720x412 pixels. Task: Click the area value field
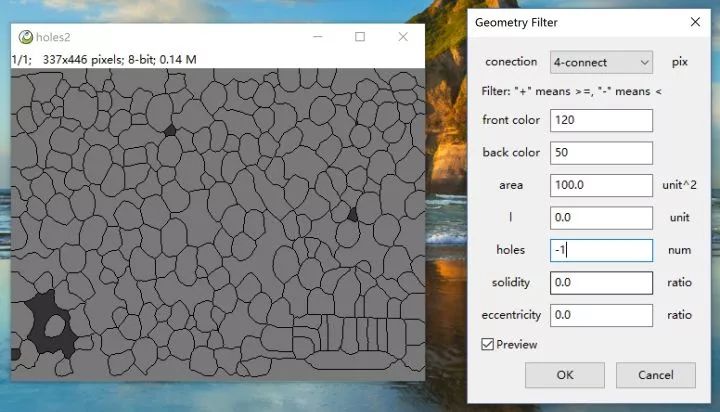601,185
